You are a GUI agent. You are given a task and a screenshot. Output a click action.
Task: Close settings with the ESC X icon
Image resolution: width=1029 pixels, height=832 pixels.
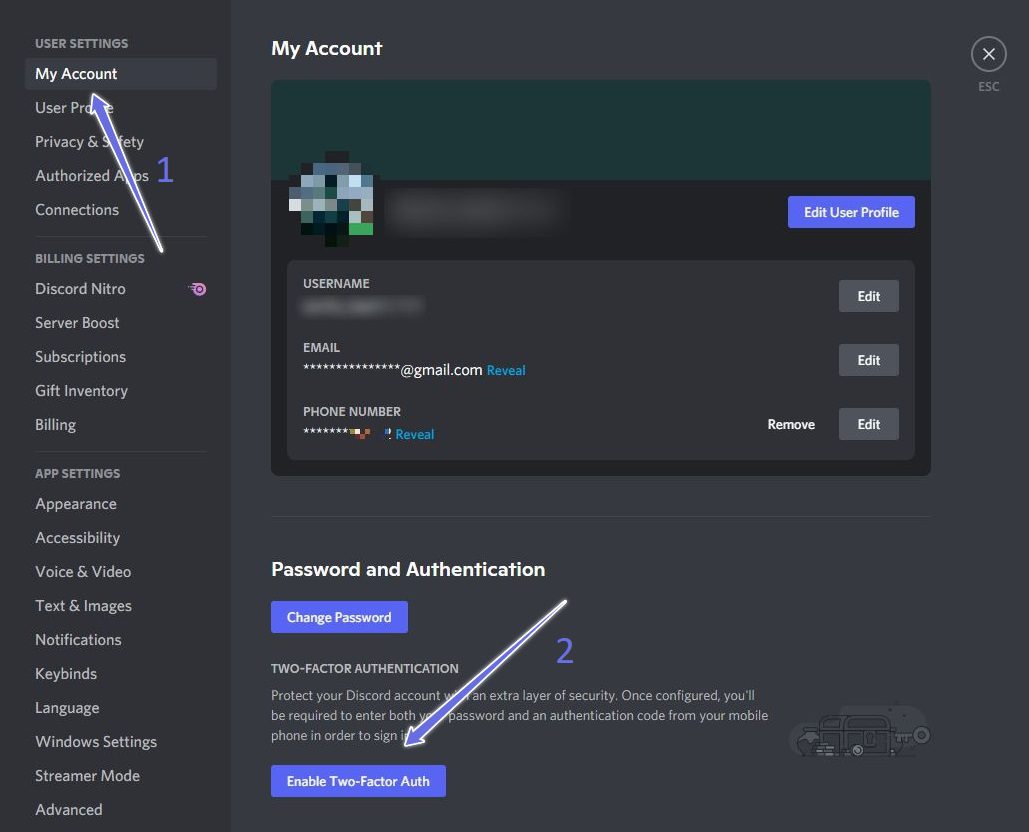coord(988,54)
